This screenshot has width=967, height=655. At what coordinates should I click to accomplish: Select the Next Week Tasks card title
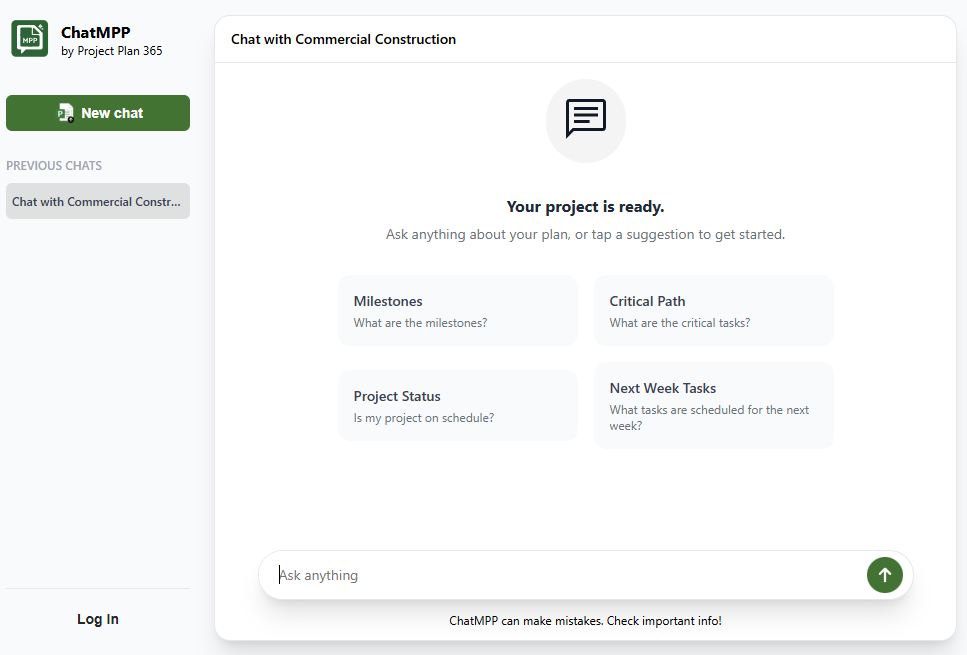[663, 388]
